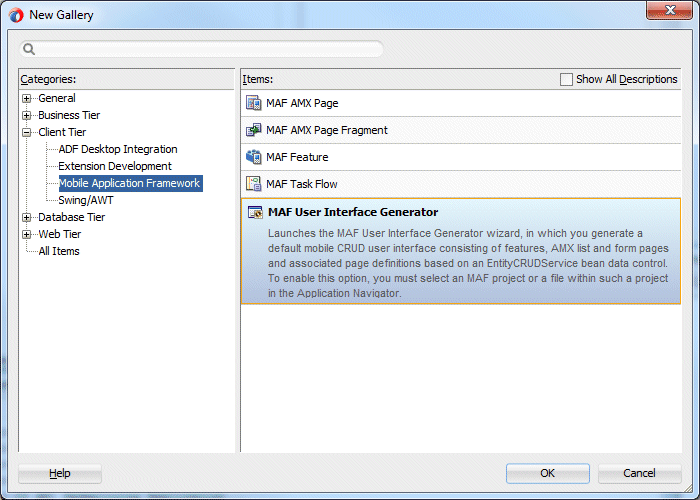Choose the MAF AMX Page Fragment item

[461, 130]
